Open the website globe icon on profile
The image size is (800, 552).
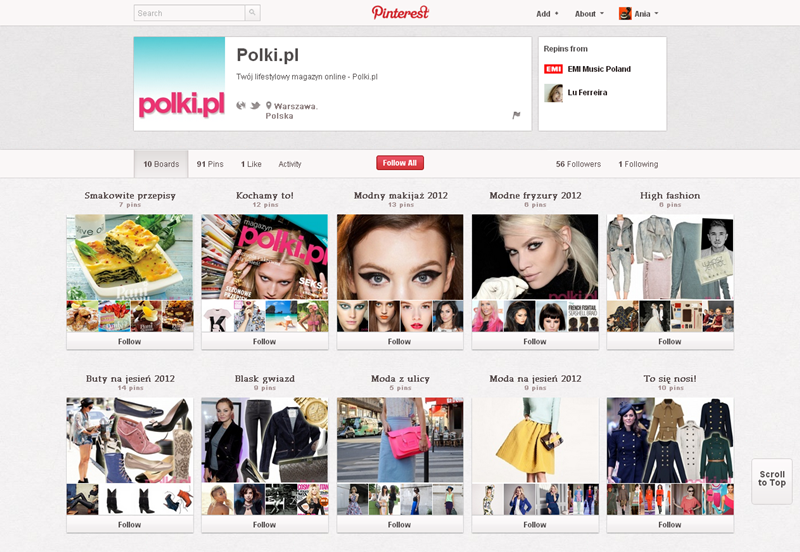[x=241, y=106]
